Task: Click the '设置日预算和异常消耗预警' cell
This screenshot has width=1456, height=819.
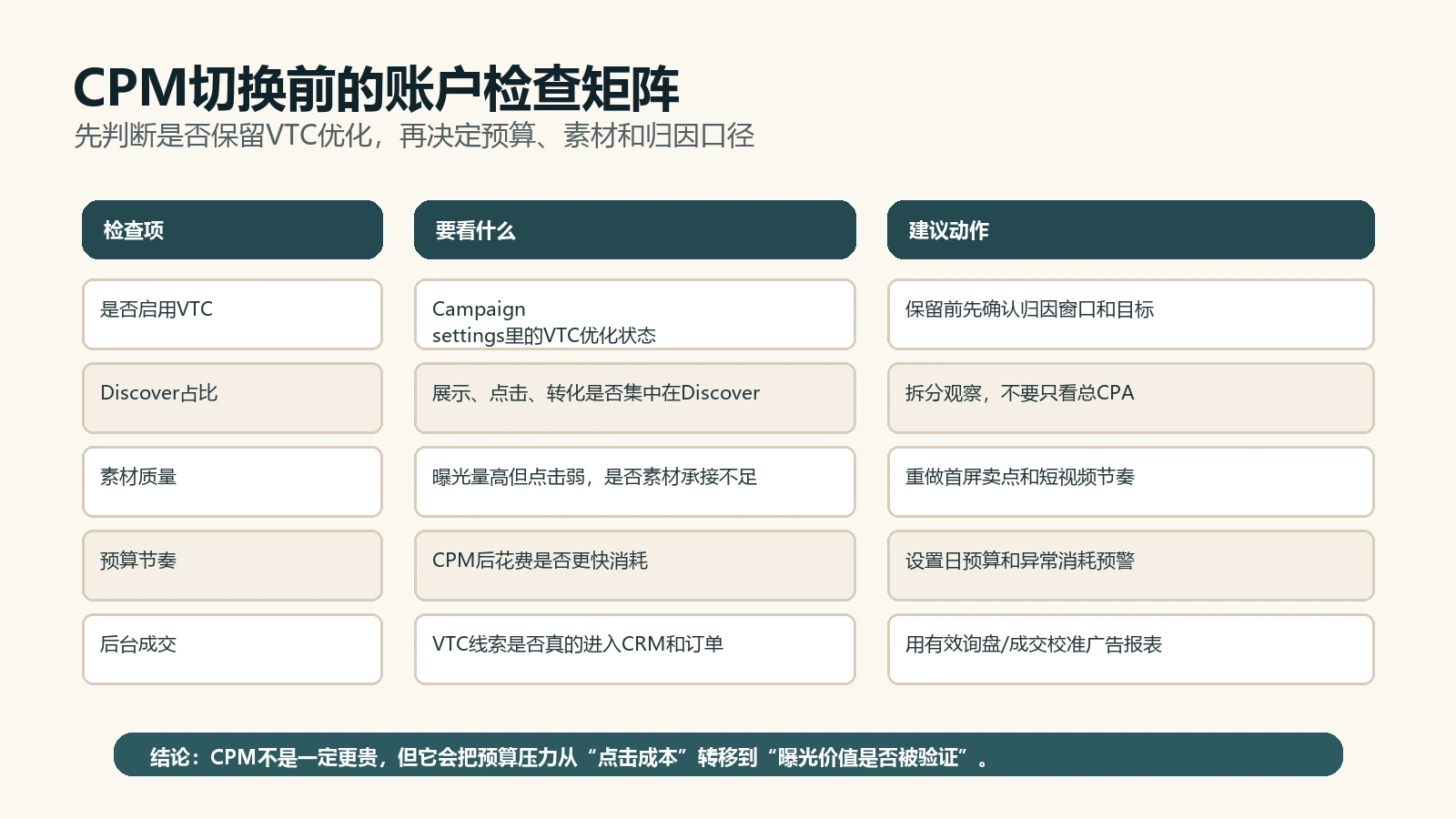Action: 1131,565
